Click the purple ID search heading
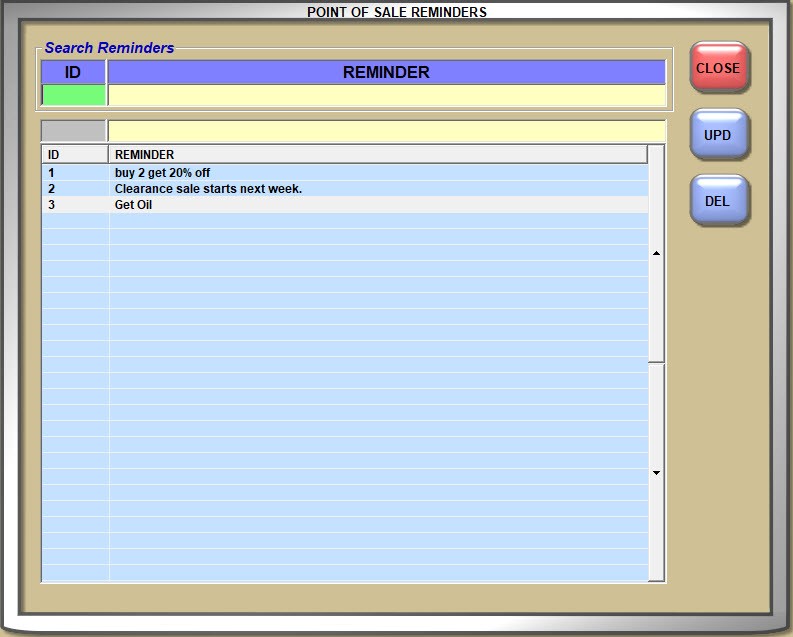Screen dimensions: 793x637 click(x=73, y=72)
